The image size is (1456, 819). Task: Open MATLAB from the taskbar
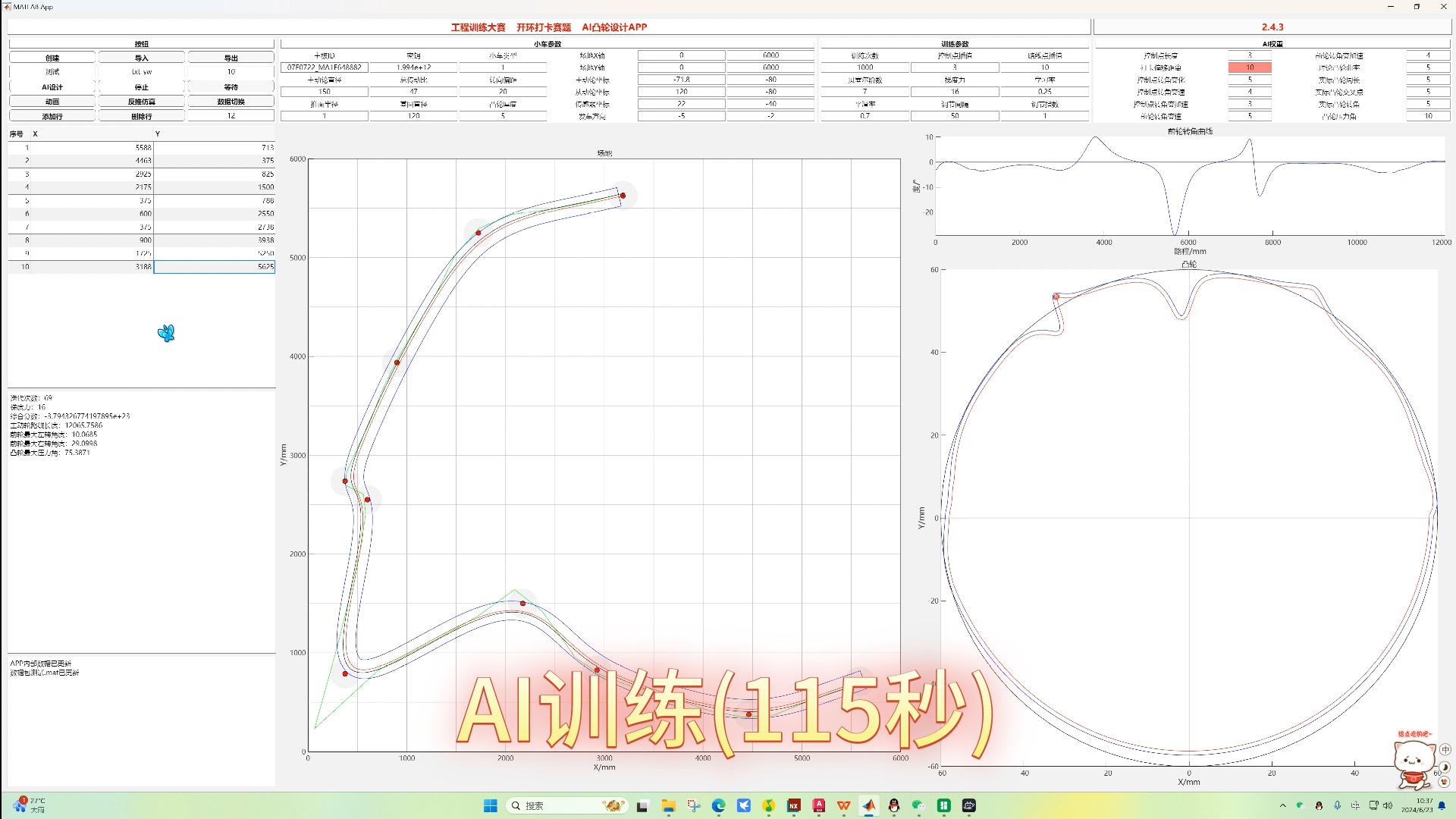pos(869,805)
